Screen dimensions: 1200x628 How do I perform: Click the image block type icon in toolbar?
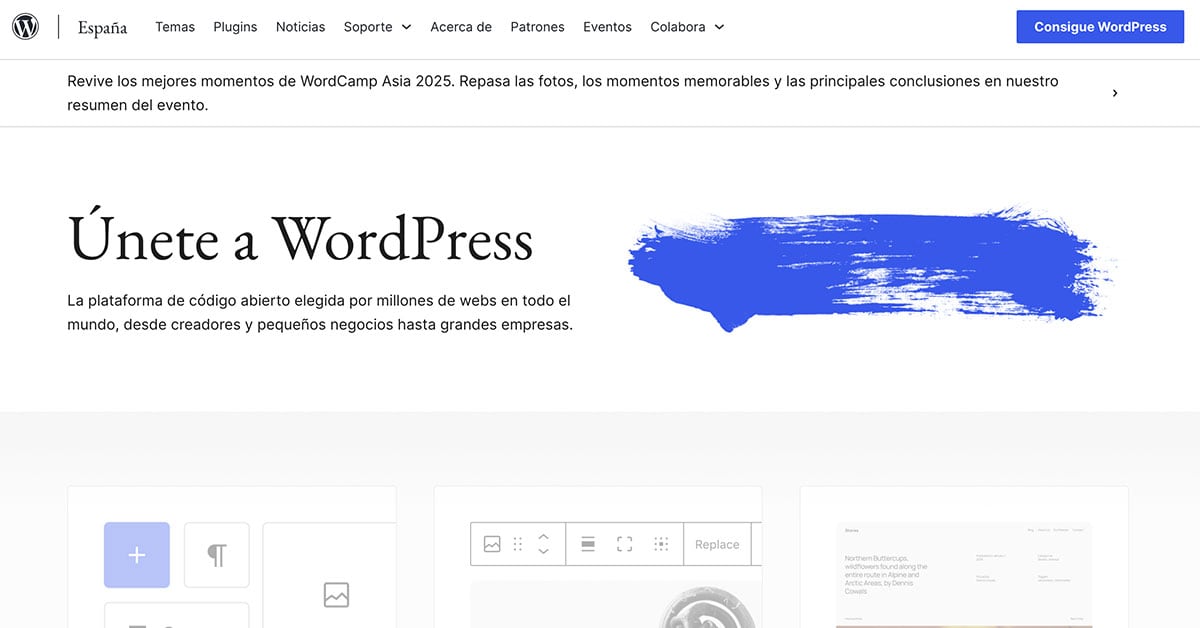[x=492, y=544]
